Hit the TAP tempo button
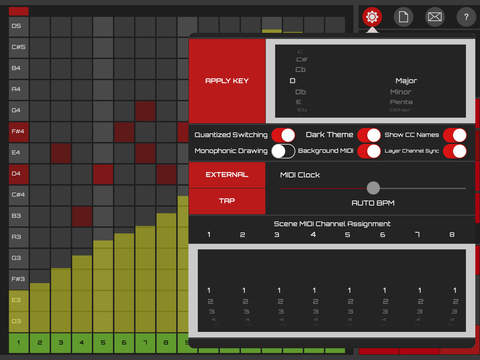480x360 pixels. [227, 201]
